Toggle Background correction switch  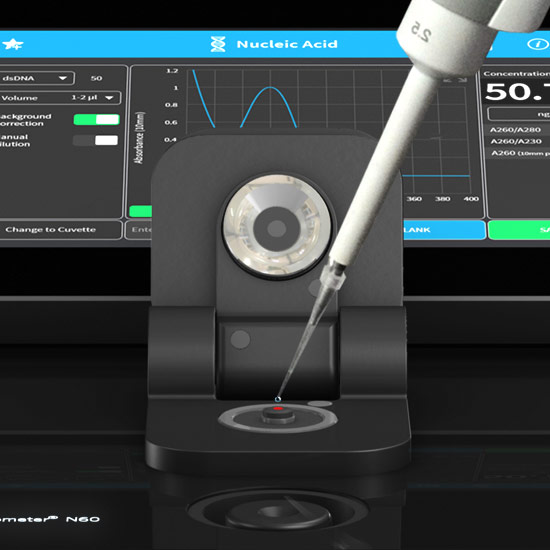pyautogui.click(x=96, y=120)
